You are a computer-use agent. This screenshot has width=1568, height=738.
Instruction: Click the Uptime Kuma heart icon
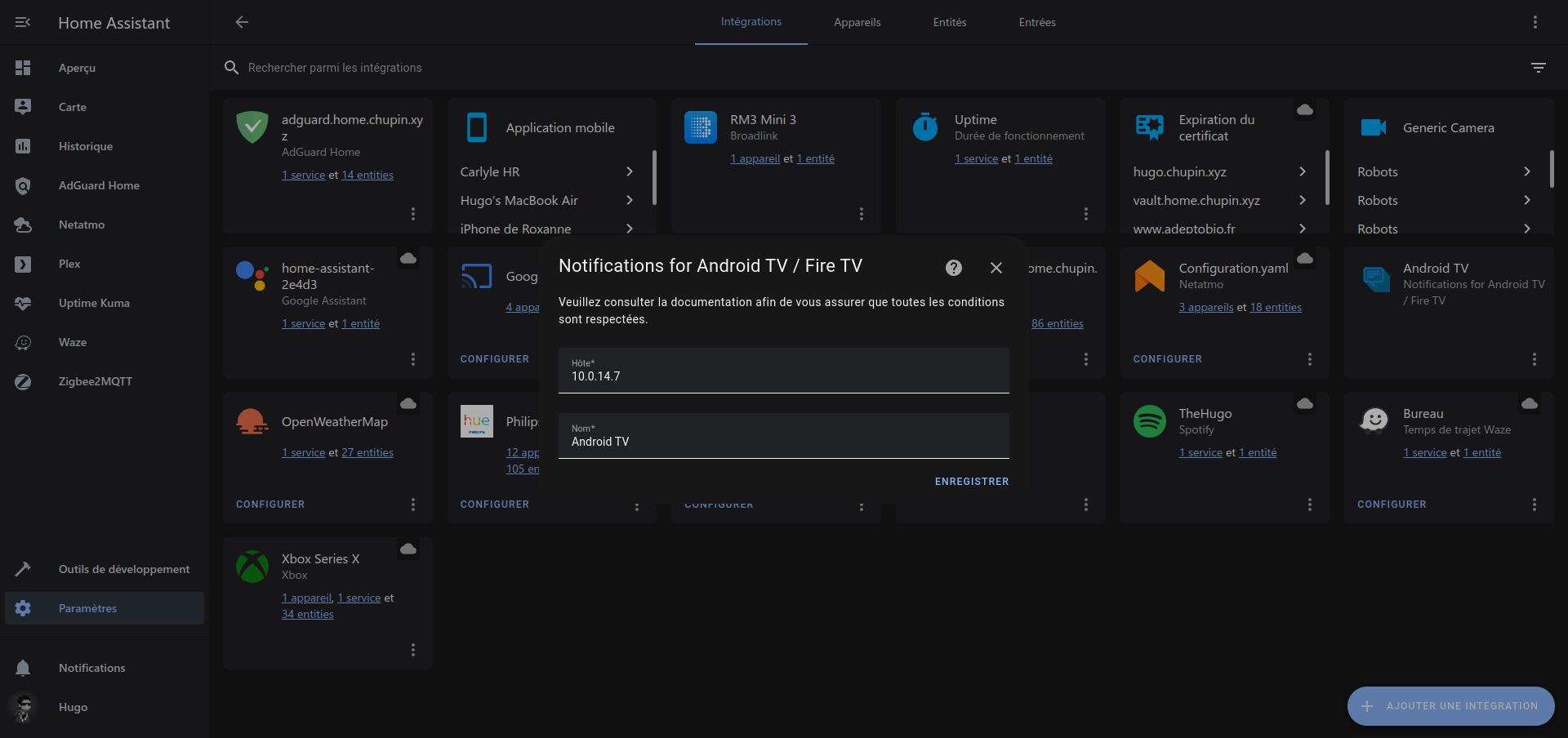click(x=23, y=303)
